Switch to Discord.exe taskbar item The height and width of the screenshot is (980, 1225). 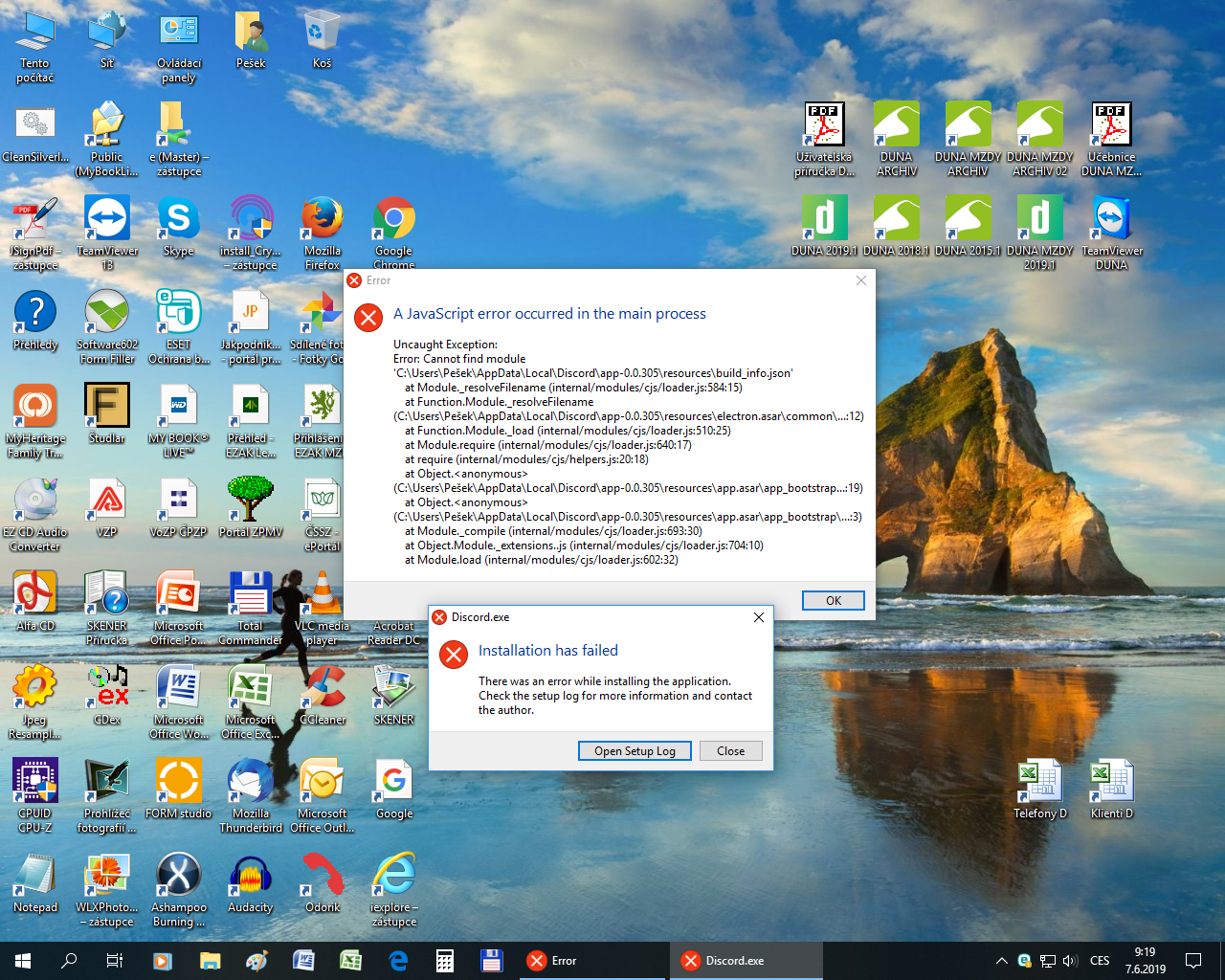coord(745,961)
